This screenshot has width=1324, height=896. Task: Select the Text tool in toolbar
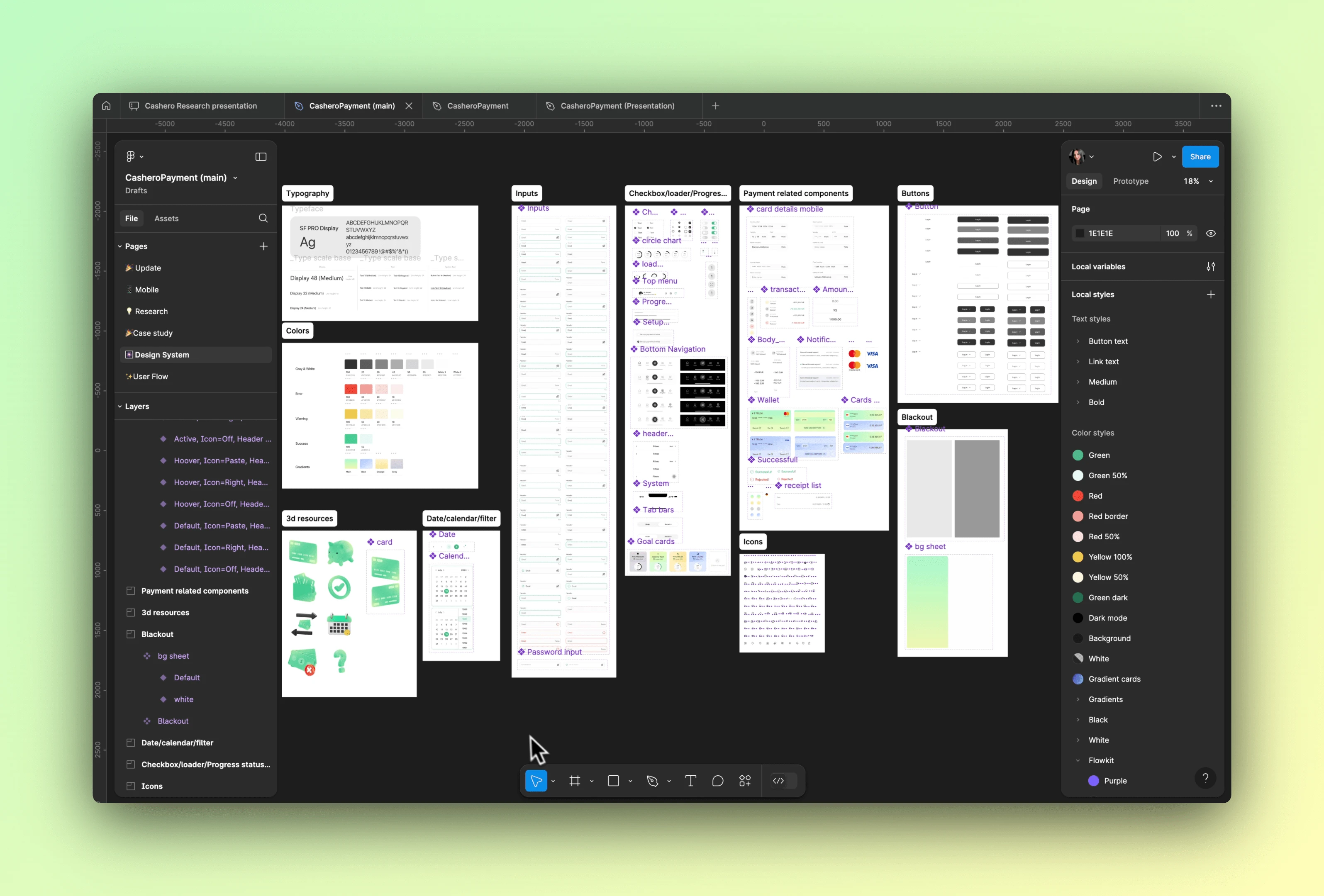[x=691, y=781]
